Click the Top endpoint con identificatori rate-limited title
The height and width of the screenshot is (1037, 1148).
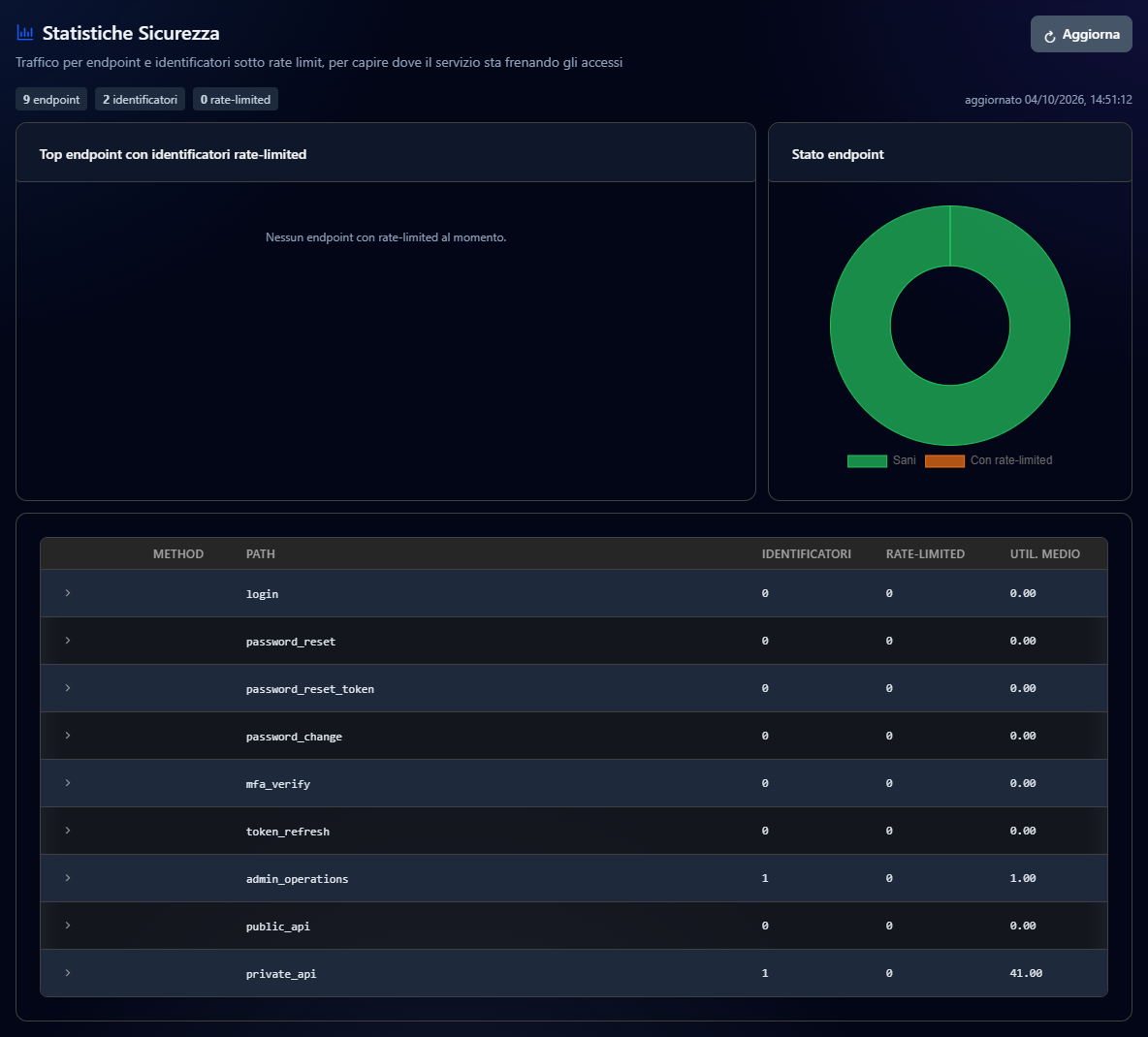pos(173,154)
